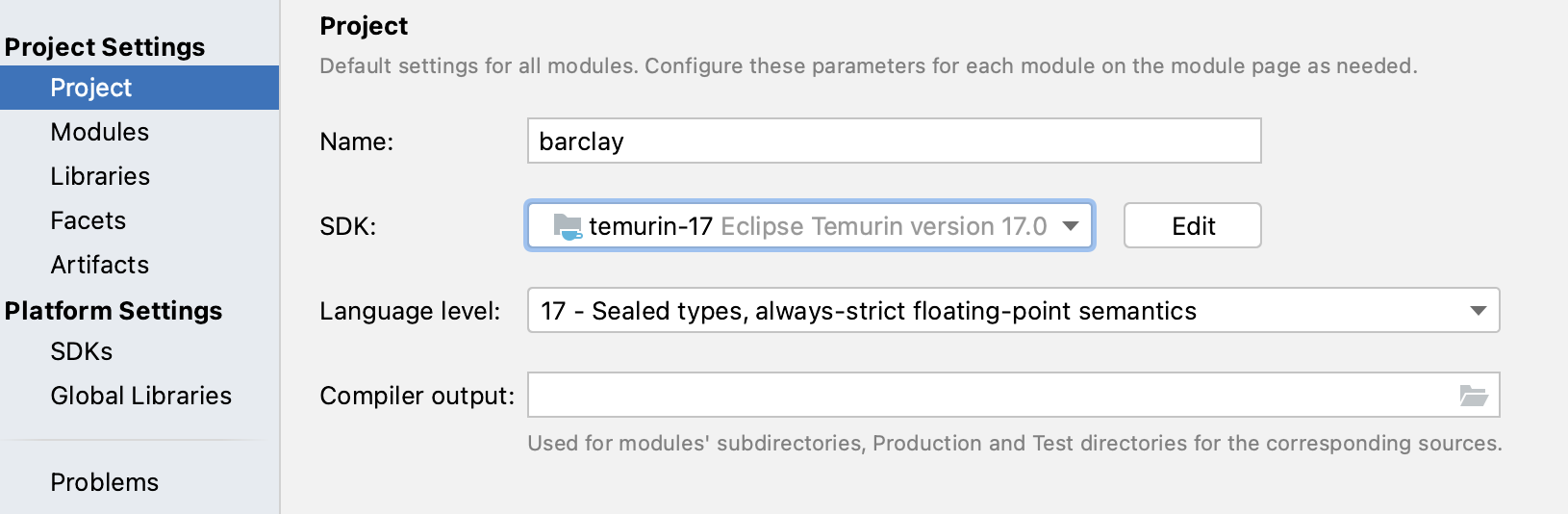Go to Libraries in Project Settings

coord(100,176)
